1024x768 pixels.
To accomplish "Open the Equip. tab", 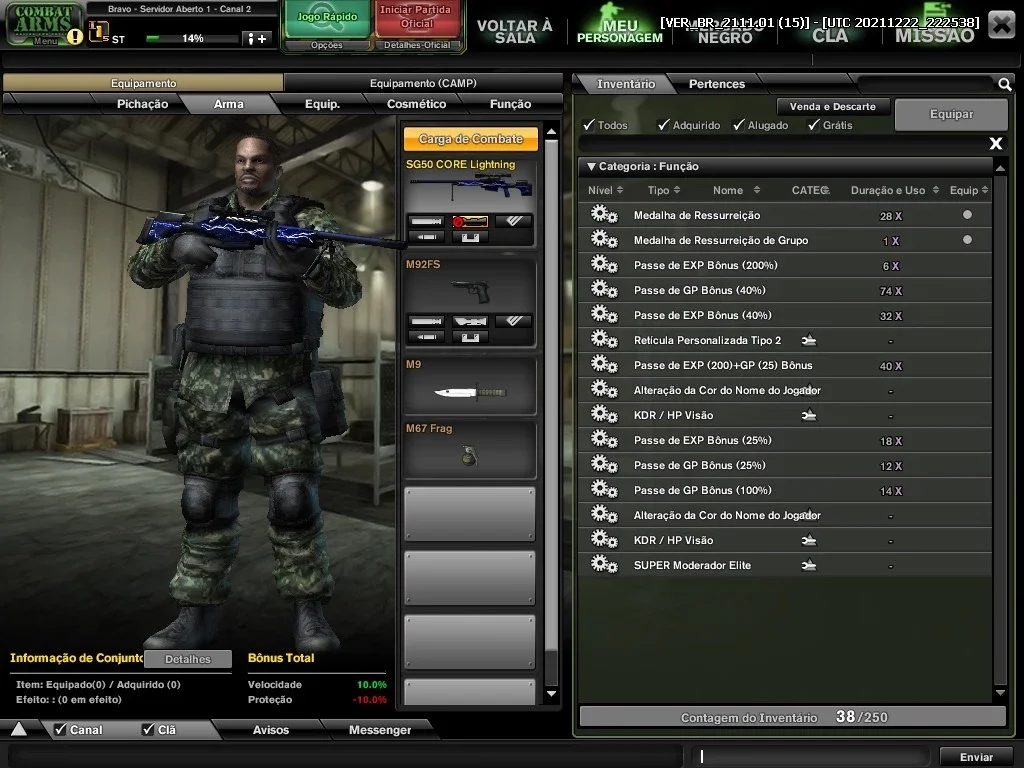I will 323,104.
